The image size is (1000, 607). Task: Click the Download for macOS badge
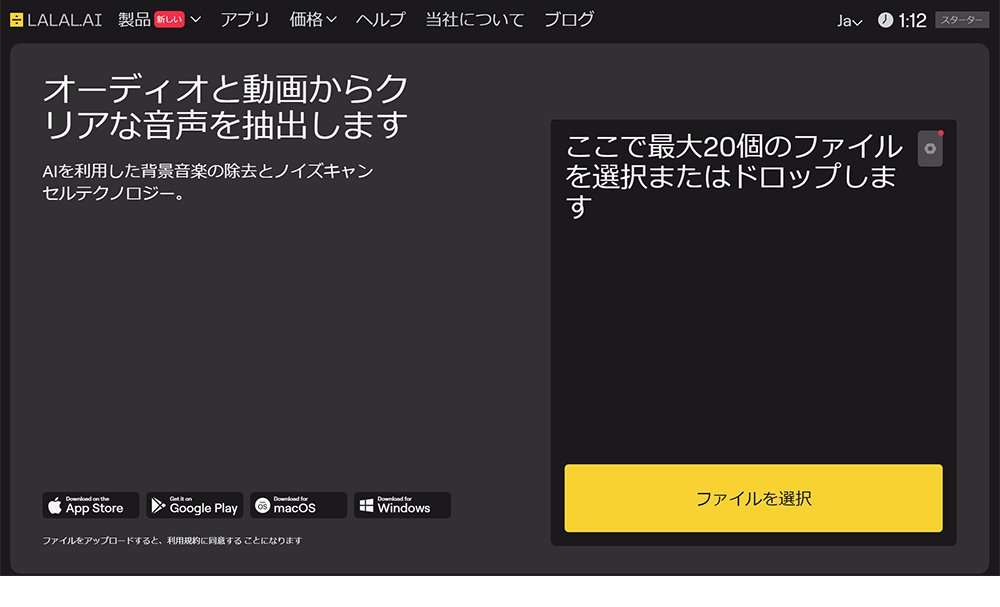coord(298,505)
